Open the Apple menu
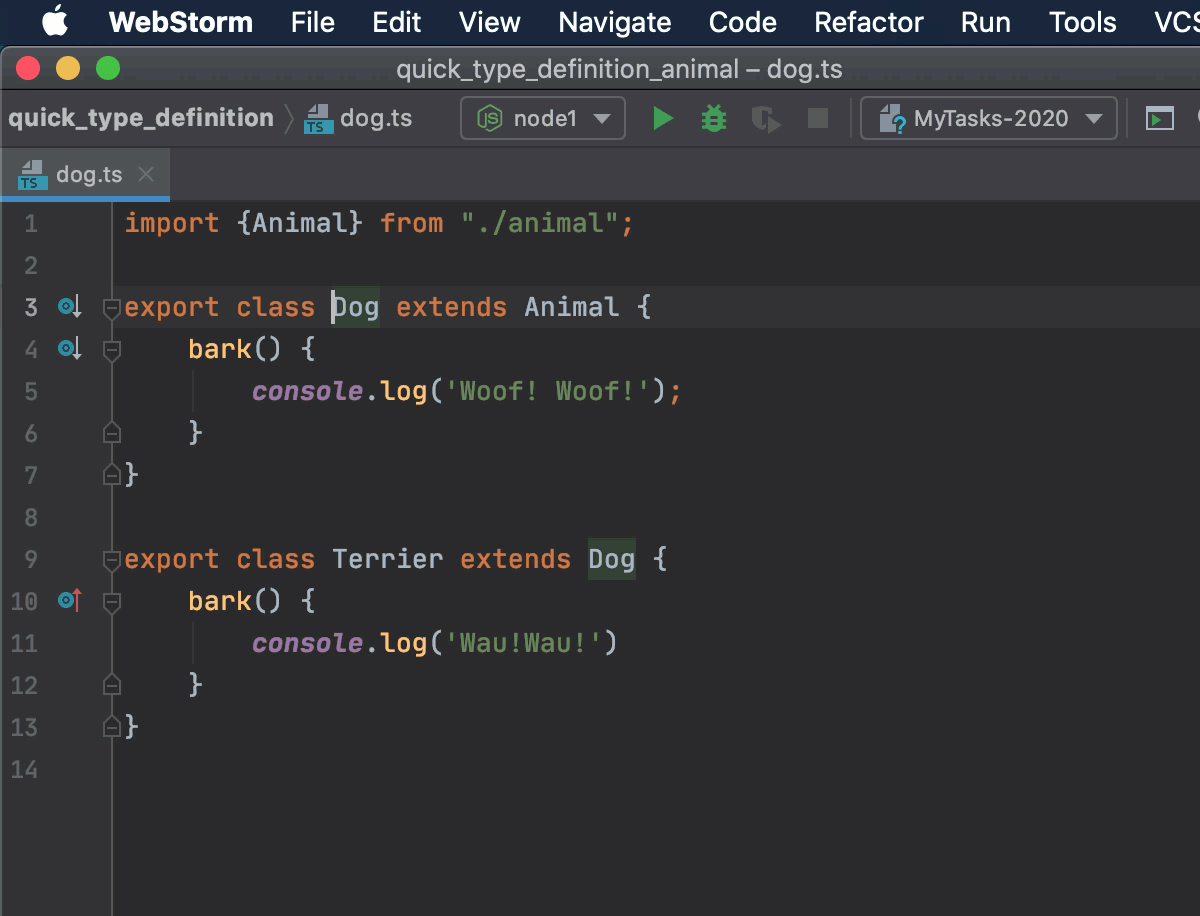 click(x=55, y=21)
